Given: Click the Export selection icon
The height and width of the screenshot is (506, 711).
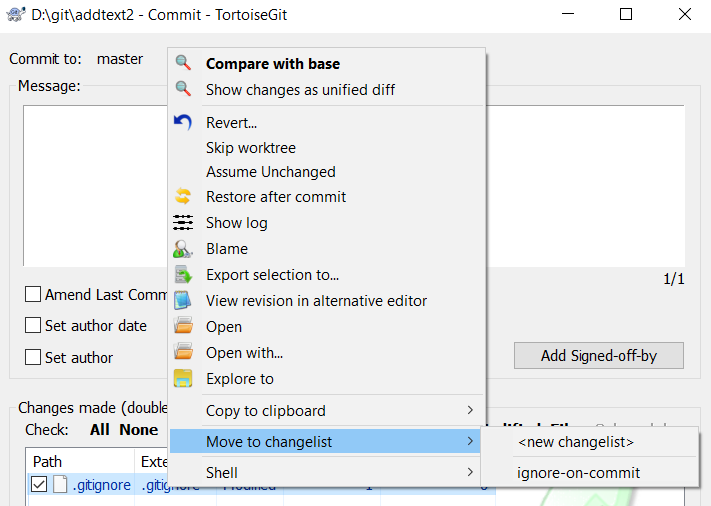Looking at the screenshot, I should pos(183,274).
